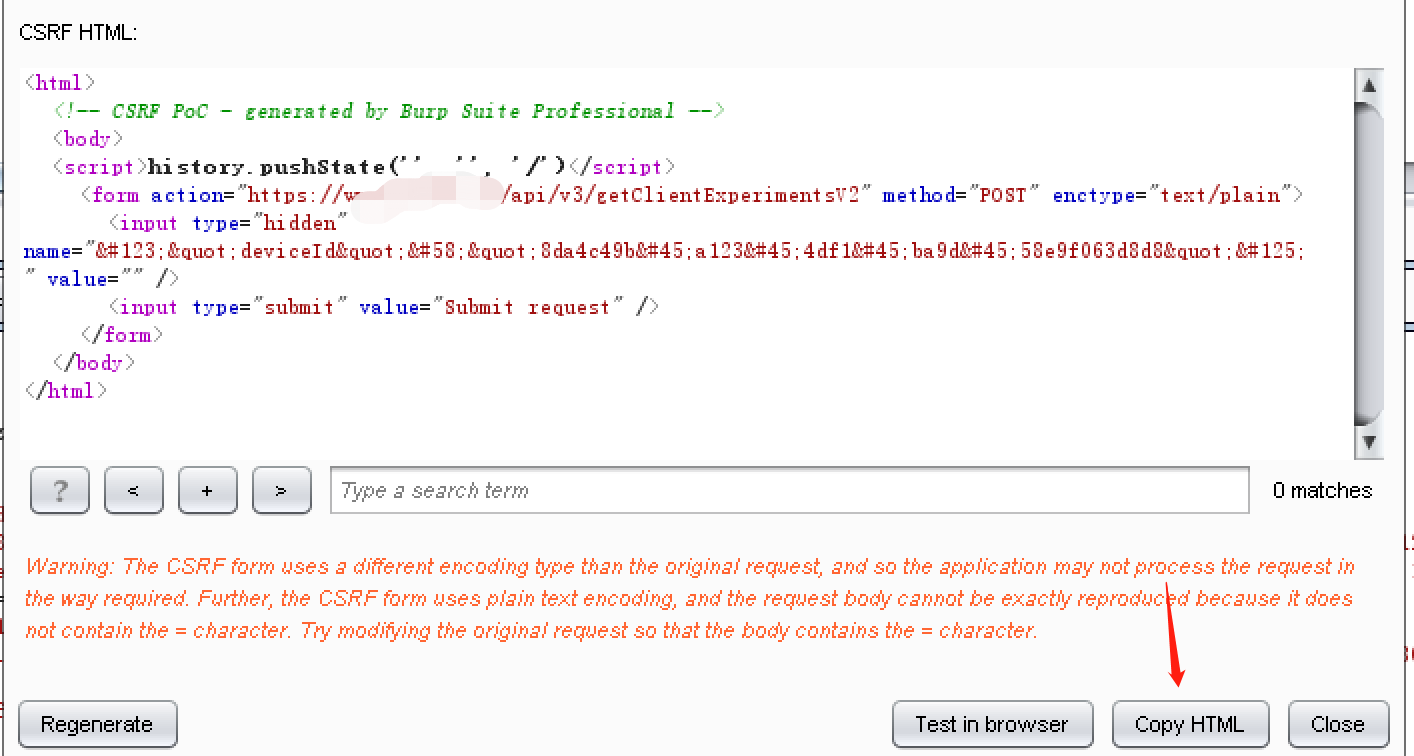Click the value="" attribute line

coord(101,279)
